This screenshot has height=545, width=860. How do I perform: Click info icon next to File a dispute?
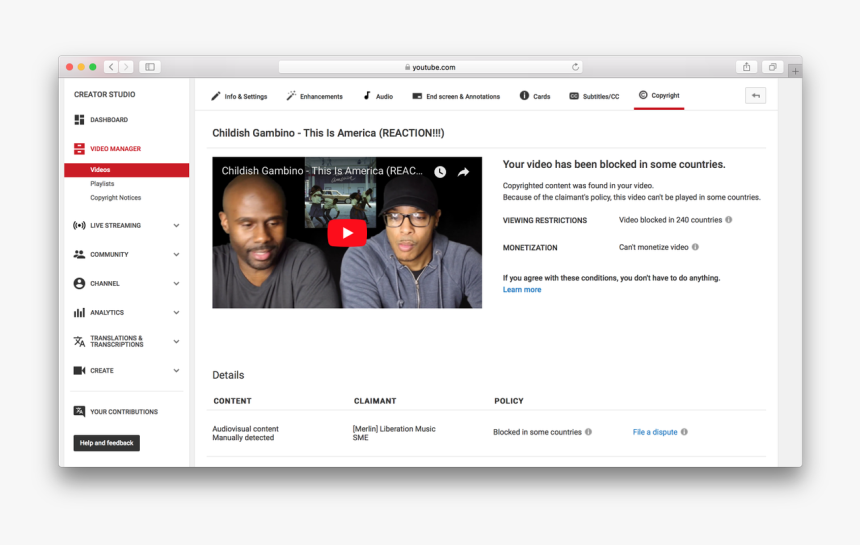(684, 432)
